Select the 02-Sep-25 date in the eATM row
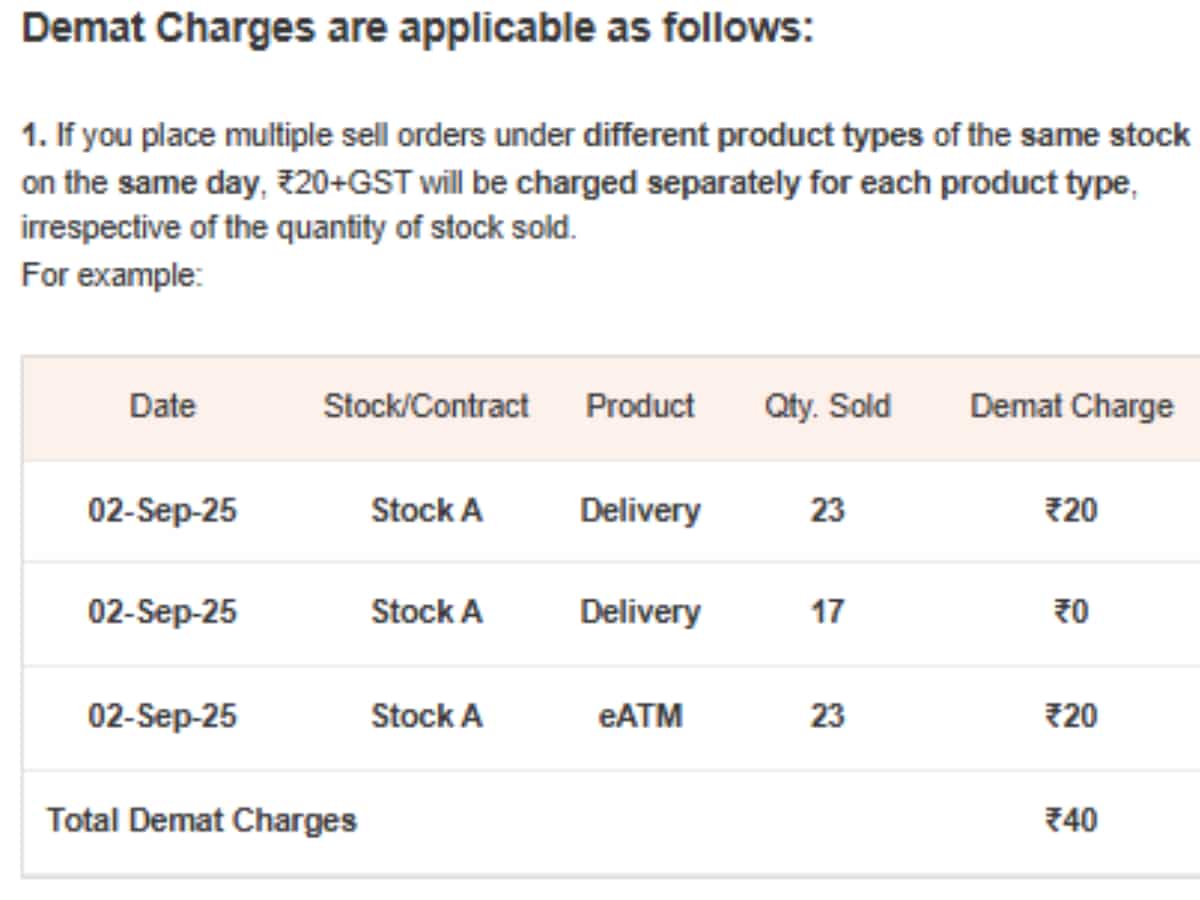Screen dimensions: 1200x900 162,716
